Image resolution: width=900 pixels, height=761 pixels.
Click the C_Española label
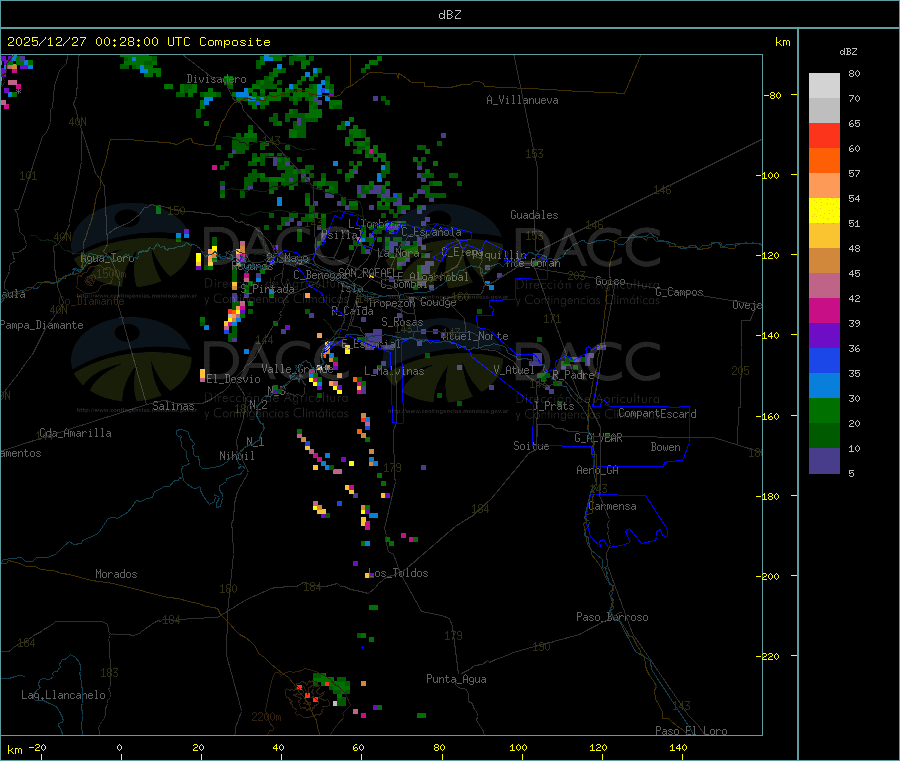tap(431, 232)
